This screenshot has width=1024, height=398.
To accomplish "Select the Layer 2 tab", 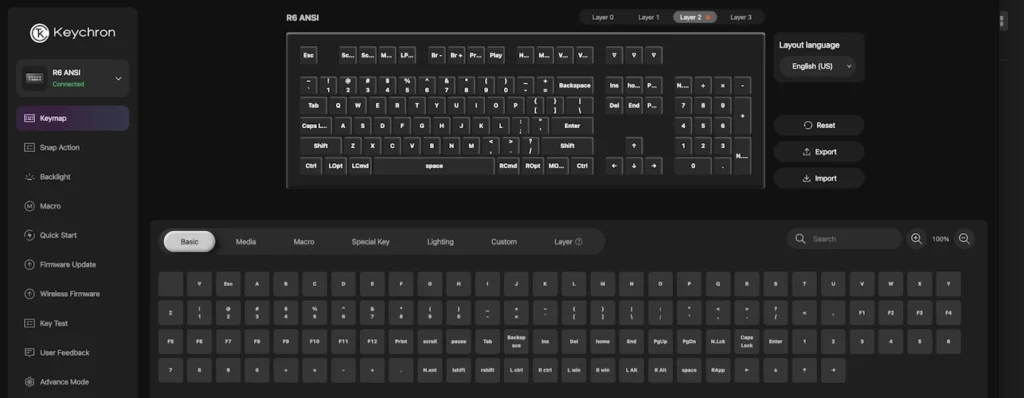I will tap(695, 18).
